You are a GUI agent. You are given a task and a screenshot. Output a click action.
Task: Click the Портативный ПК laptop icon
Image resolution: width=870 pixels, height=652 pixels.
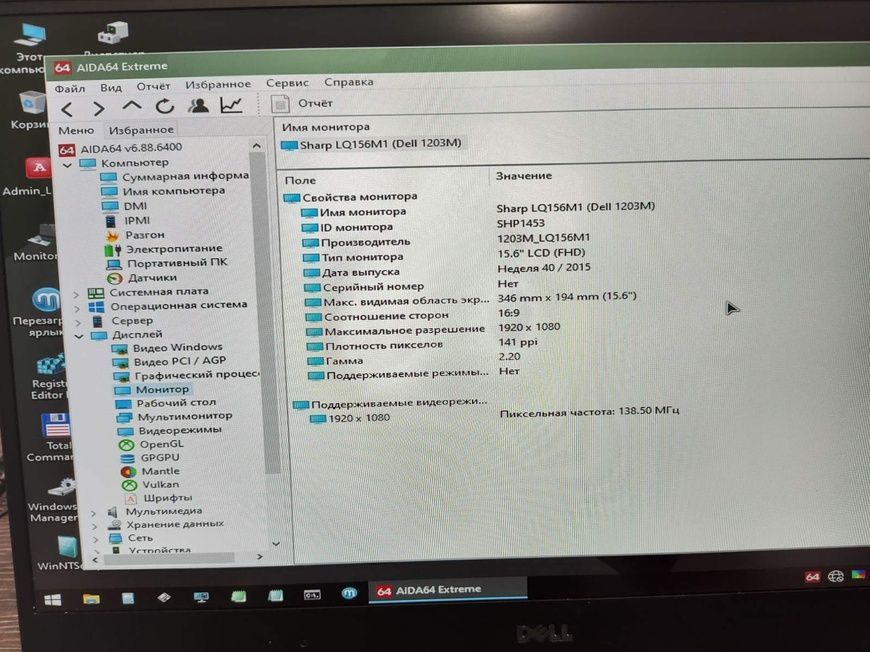[x=114, y=264]
